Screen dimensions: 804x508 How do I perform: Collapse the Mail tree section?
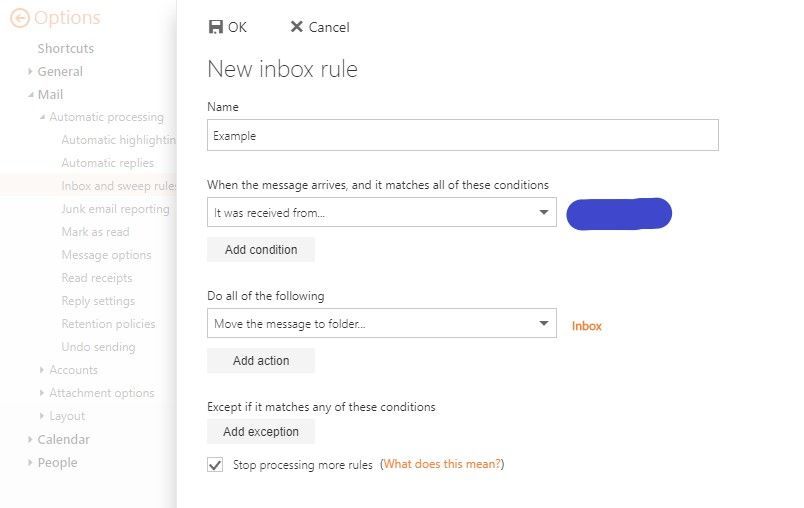[31, 95]
